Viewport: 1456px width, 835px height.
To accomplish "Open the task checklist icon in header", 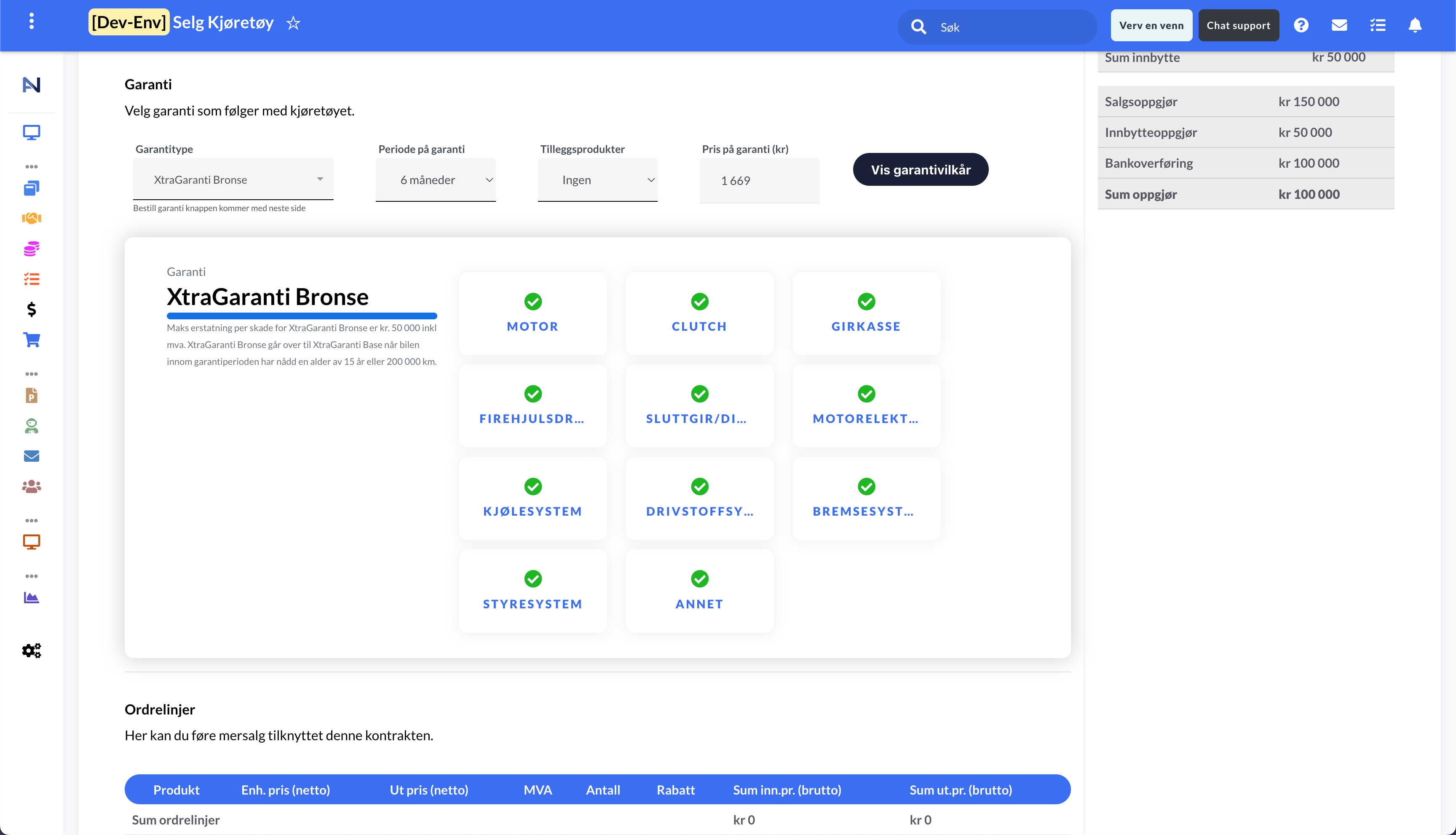I will pyautogui.click(x=1378, y=25).
